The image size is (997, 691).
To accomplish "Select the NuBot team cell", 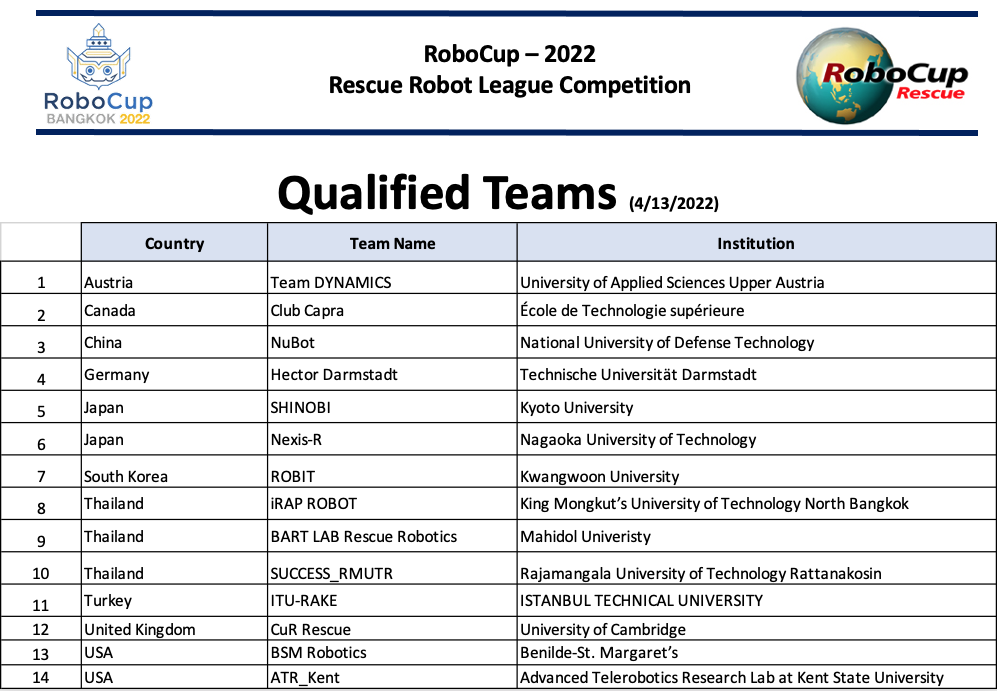I will [392, 342].
